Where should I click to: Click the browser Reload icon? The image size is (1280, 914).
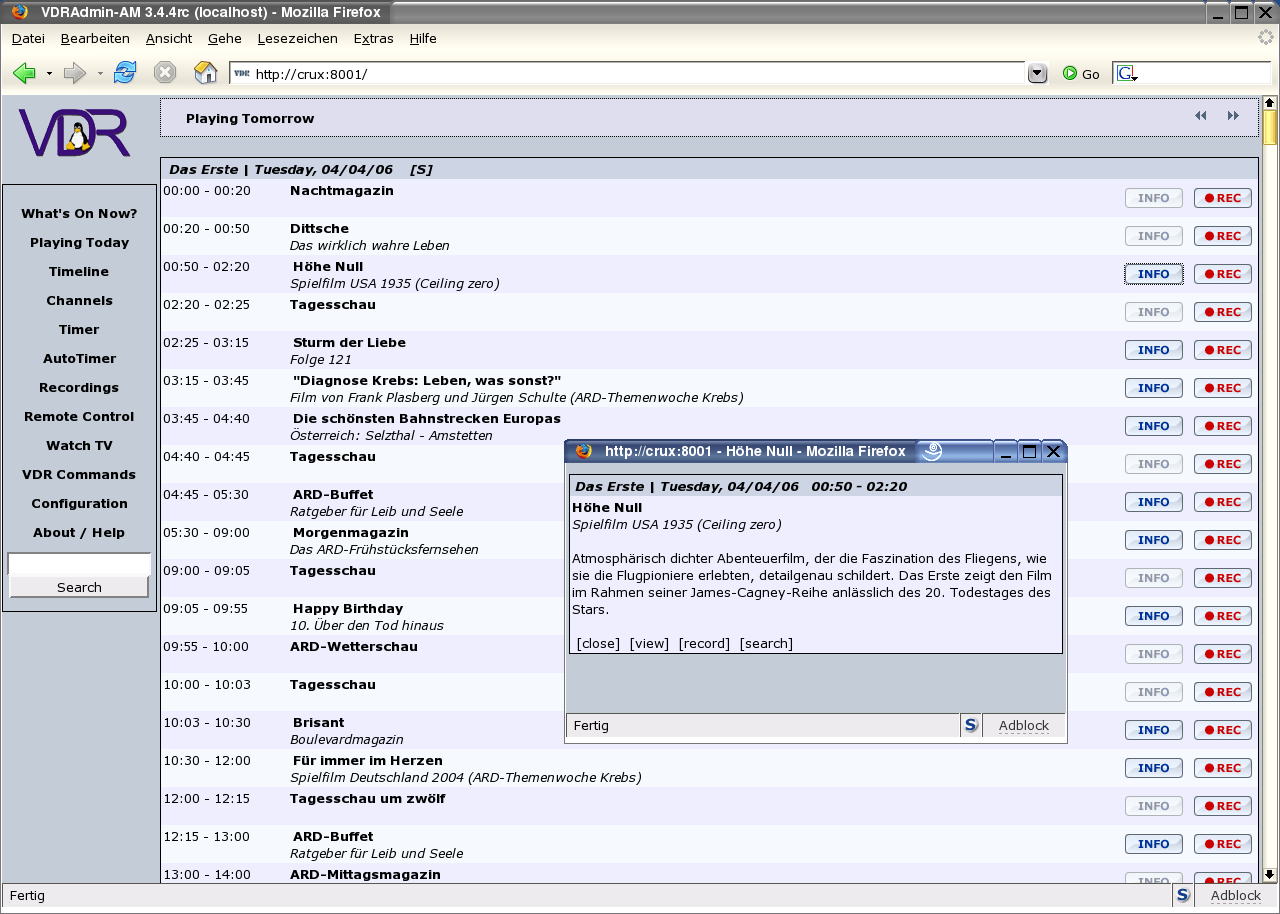125,73
